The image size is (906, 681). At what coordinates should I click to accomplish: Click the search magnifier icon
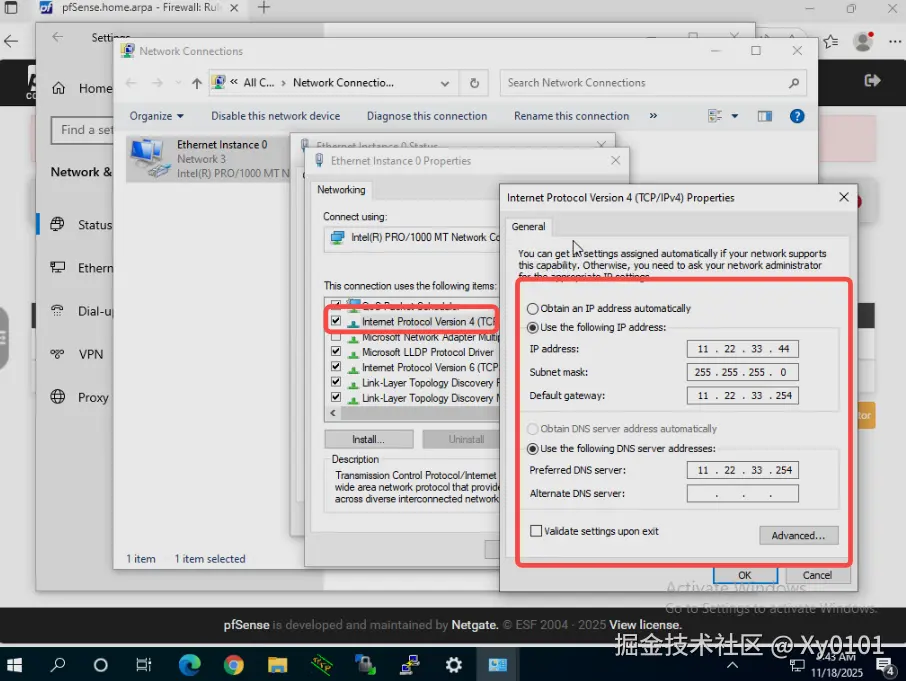(794, 83)
